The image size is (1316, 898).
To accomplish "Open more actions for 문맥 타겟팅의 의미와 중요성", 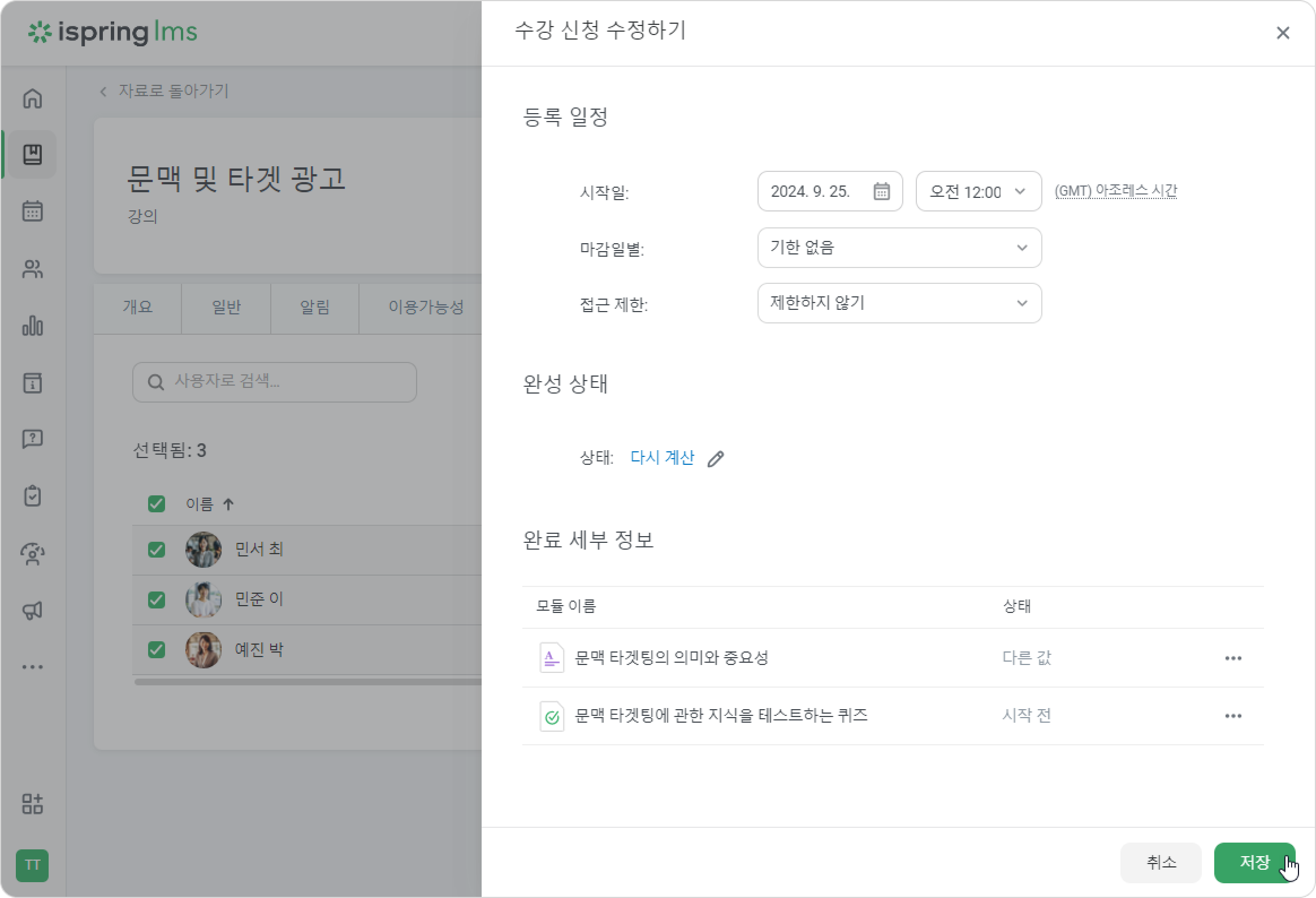I will (x=1233, y=658).
